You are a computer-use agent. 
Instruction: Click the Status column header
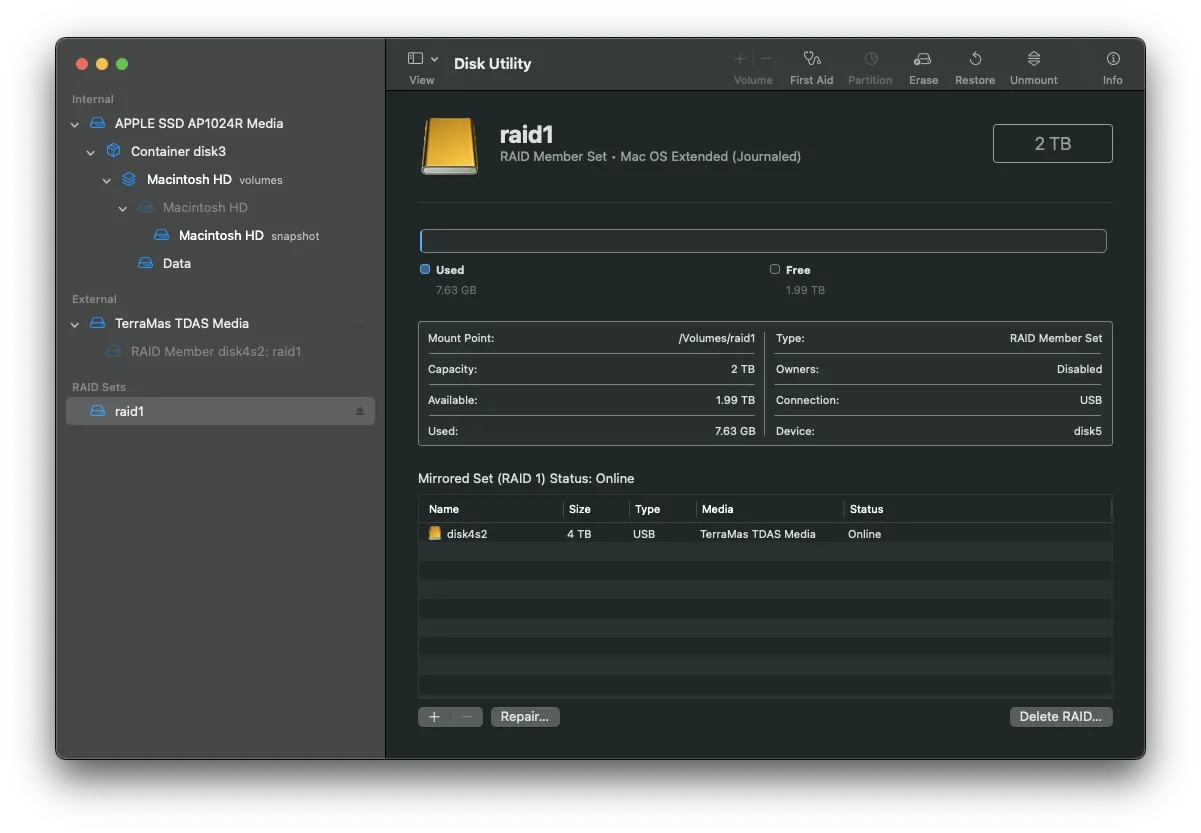[866, 509]
